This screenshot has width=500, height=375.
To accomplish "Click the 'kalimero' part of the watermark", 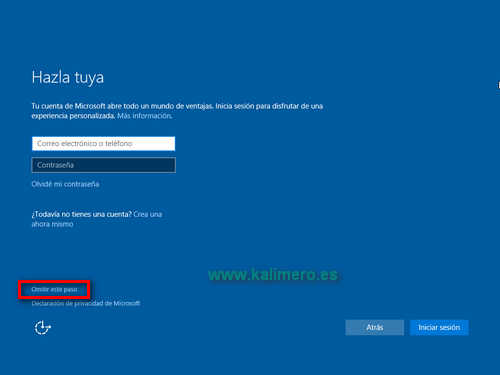I will coord(282,275).
